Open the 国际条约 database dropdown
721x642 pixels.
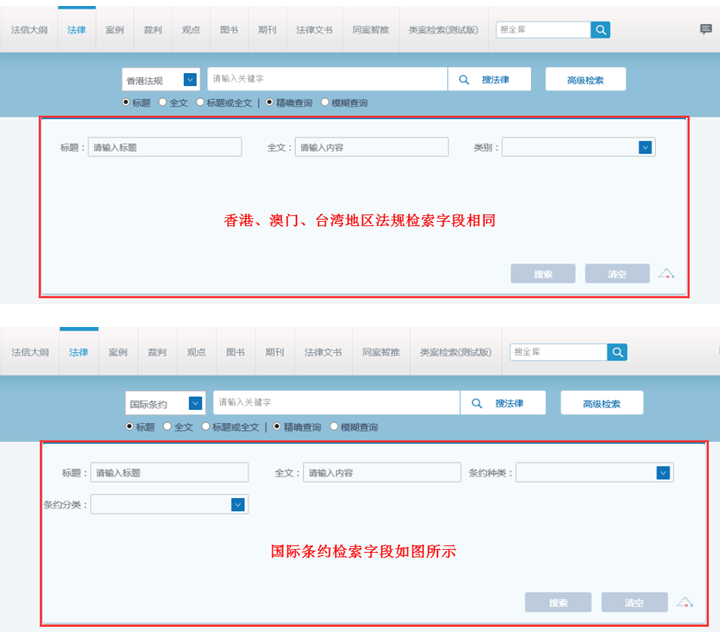[x=195, y=404]
